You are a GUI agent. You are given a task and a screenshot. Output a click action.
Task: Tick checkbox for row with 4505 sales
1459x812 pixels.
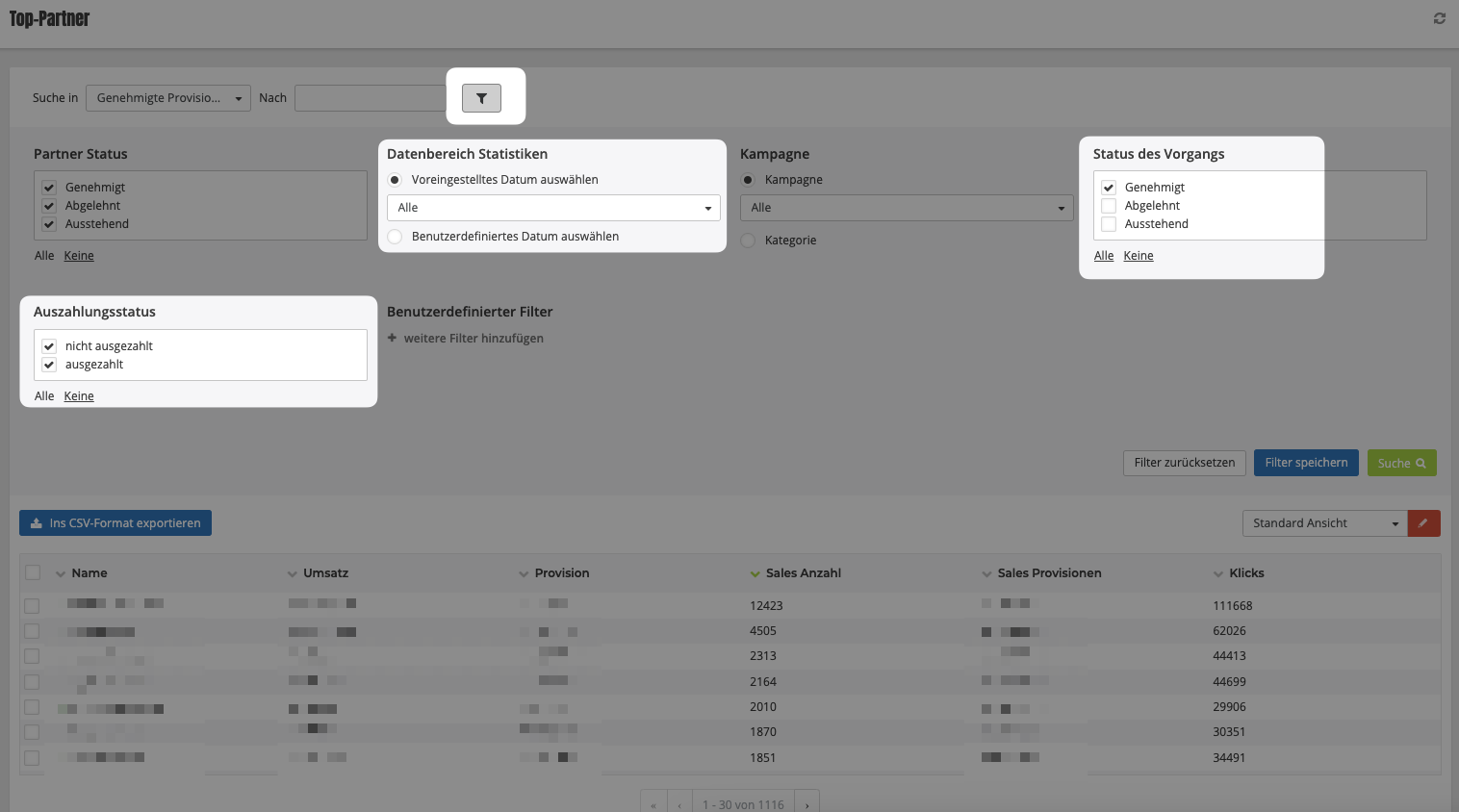pos(32,631)
